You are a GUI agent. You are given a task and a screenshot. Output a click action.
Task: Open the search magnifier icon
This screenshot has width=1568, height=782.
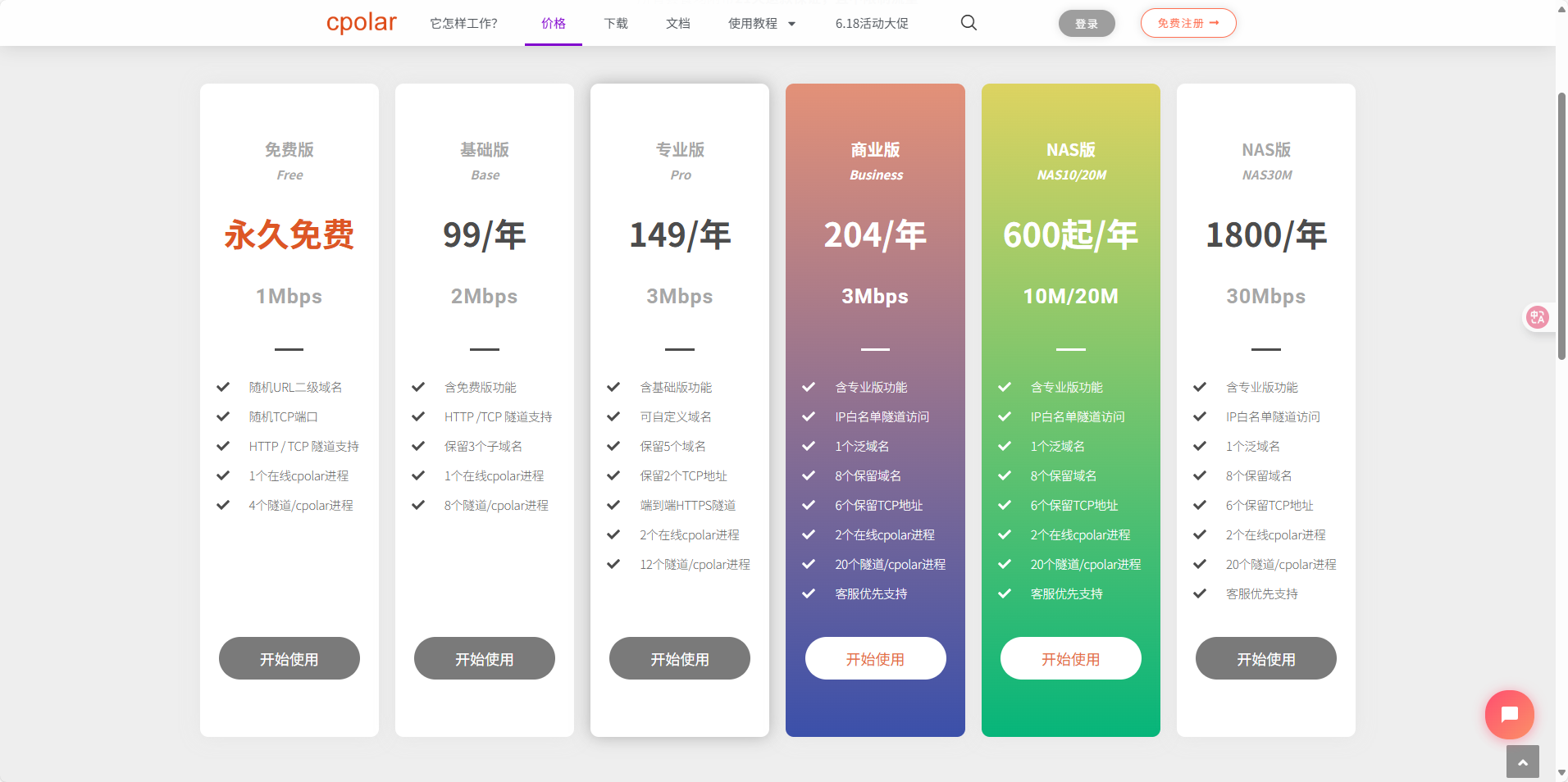(x=969, y=23)
